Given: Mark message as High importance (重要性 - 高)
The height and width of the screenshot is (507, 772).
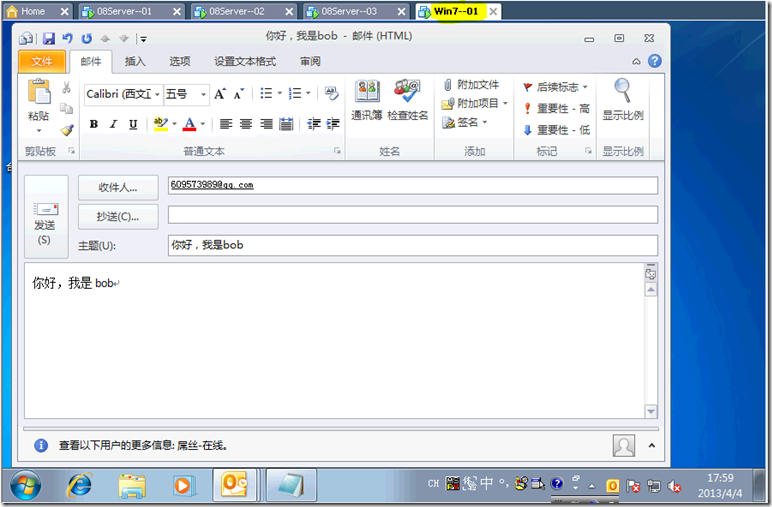Looking at the screenshot, I should coord(556,108).
